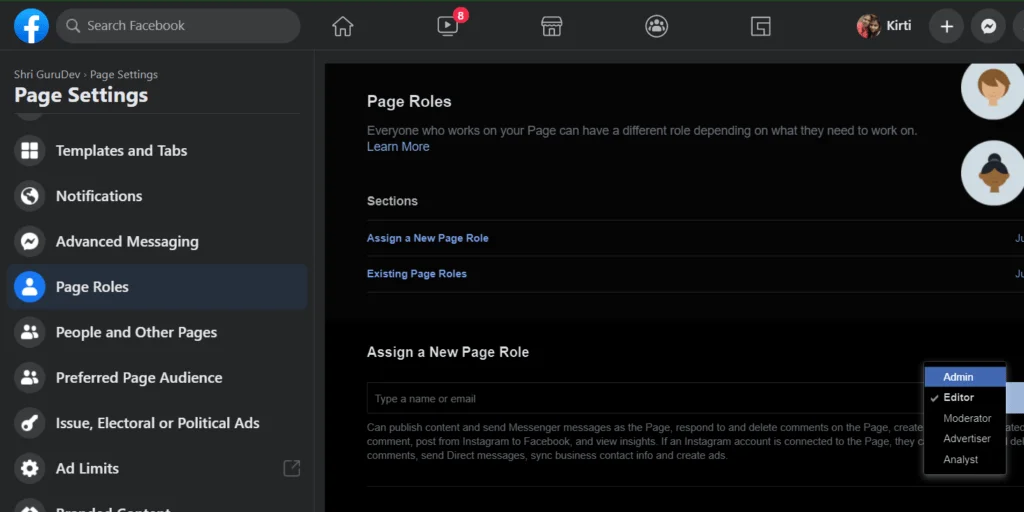Viewport: 1024px width, 512px height.
Task: Open the Messenger icon
Action: [988, 26]
